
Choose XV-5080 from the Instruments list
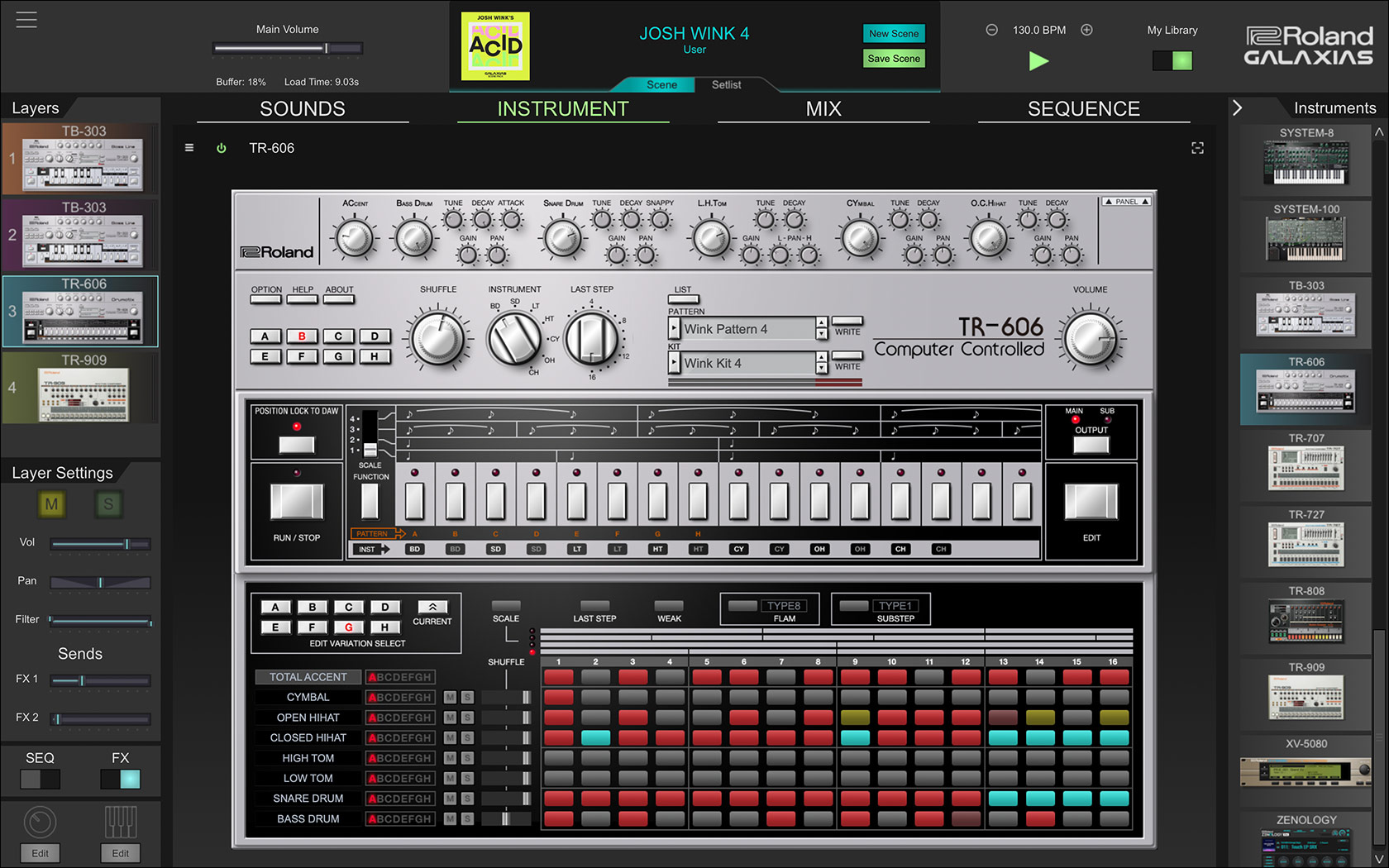click(x=1306, y=770)
